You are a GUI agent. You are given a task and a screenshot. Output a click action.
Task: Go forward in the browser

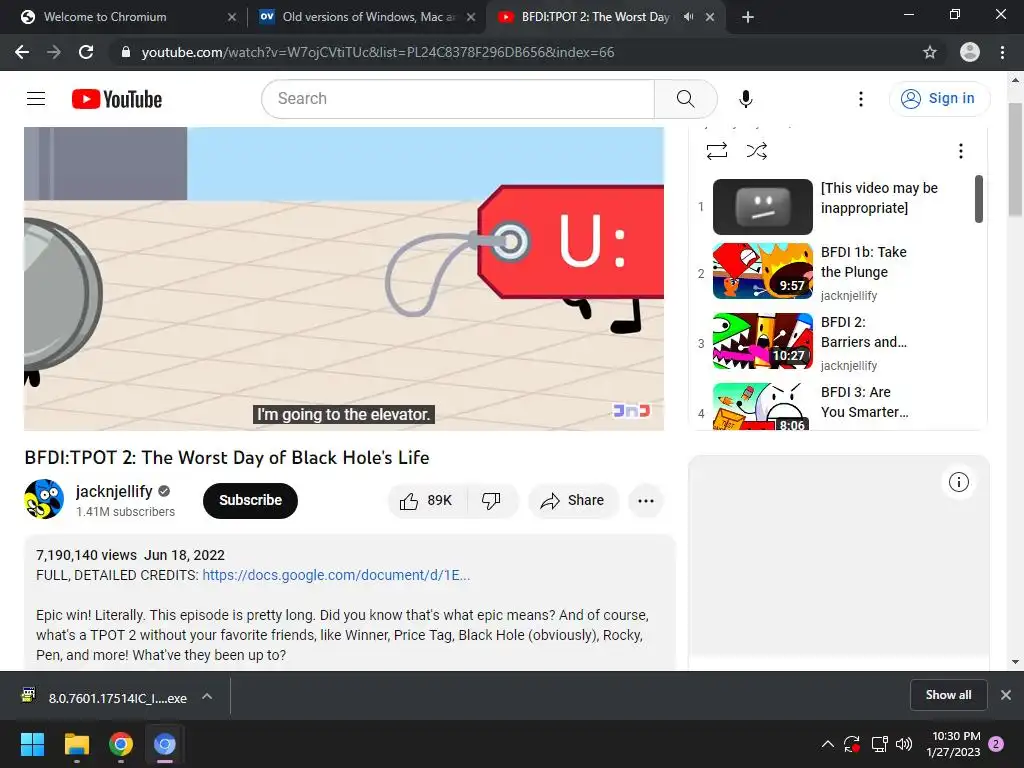54,52
